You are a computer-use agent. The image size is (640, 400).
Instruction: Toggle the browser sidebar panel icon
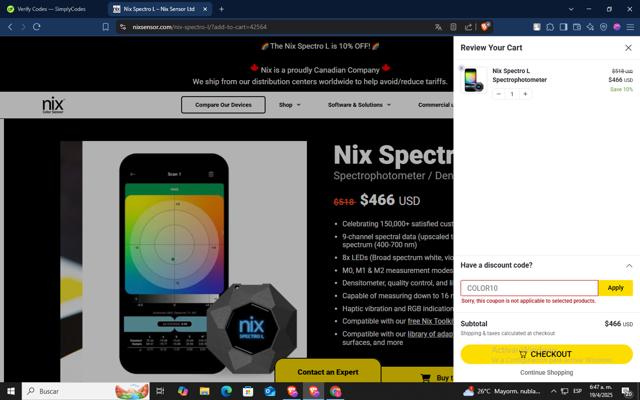point(563,27)
